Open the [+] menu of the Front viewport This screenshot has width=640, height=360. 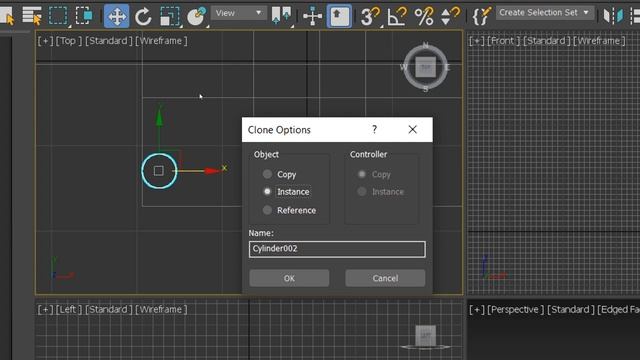click(477, 41)
